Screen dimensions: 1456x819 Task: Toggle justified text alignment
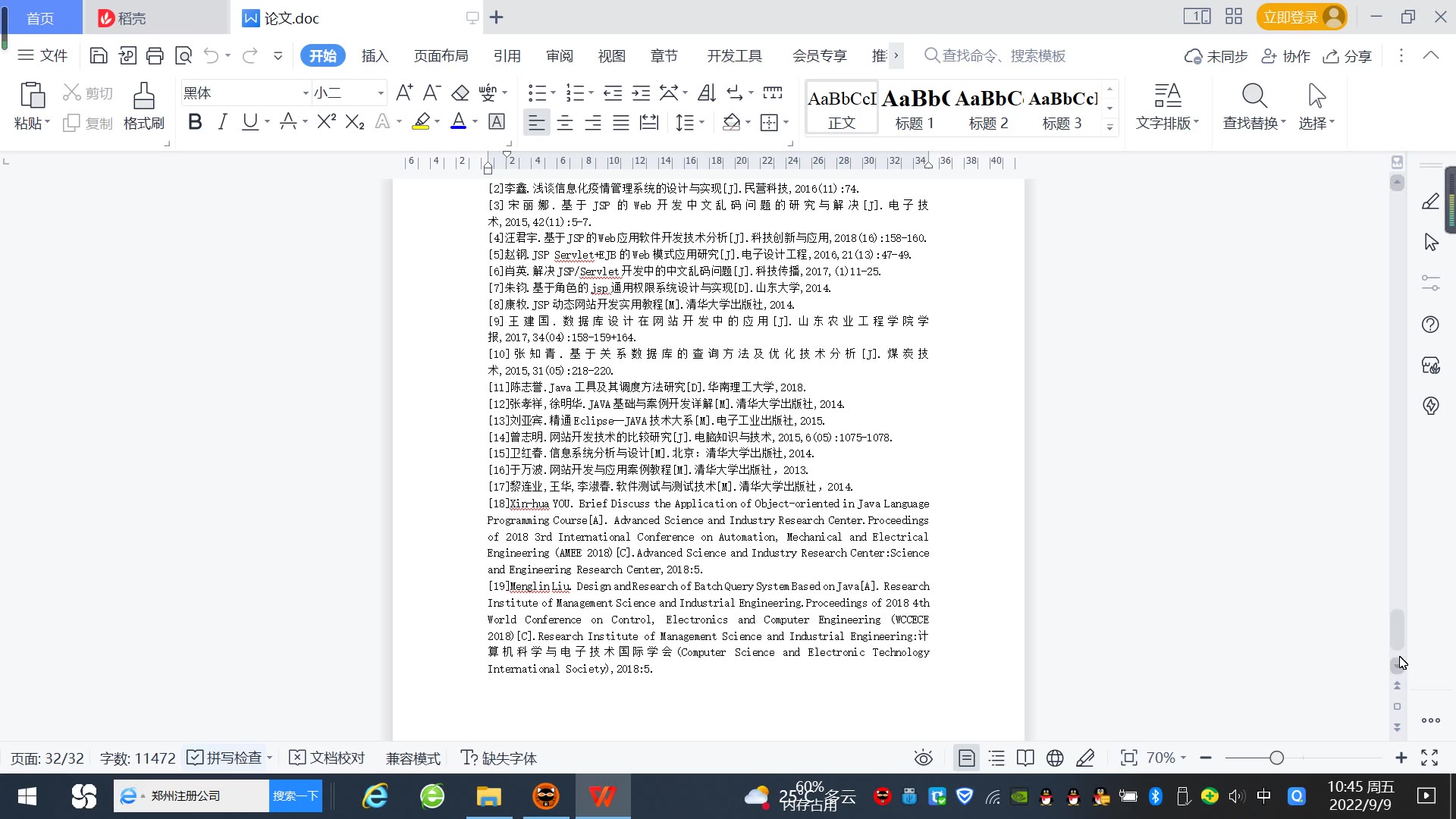[621, 122]
